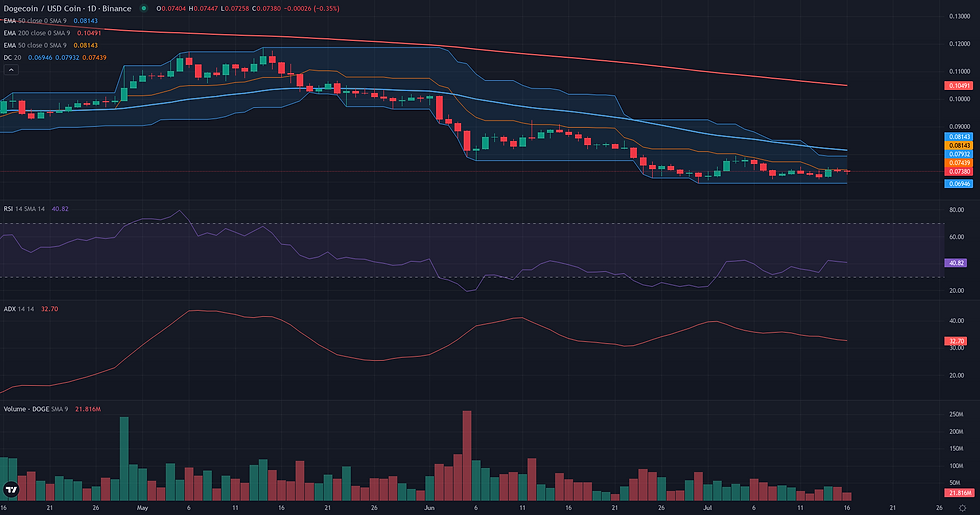980x515 pixels.
Task: Select the RSI 14 SMA 14 legend
Action: tap(36, 209)
